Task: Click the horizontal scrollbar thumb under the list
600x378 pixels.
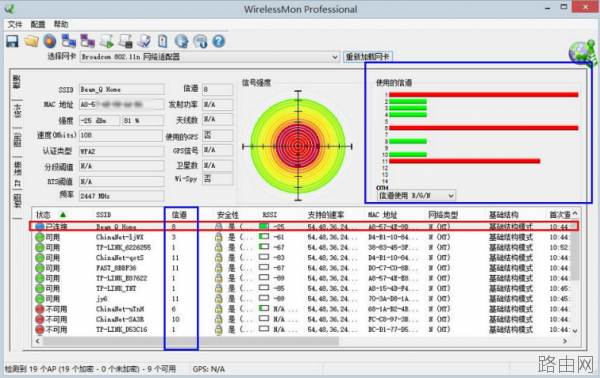Action: tap(191, 340)
